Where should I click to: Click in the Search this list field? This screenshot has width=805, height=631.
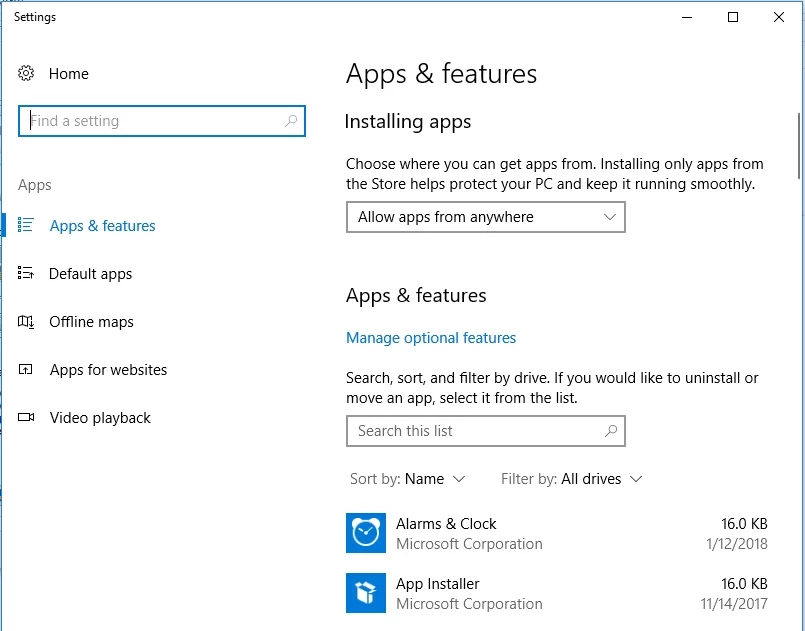tap(470, 431)
